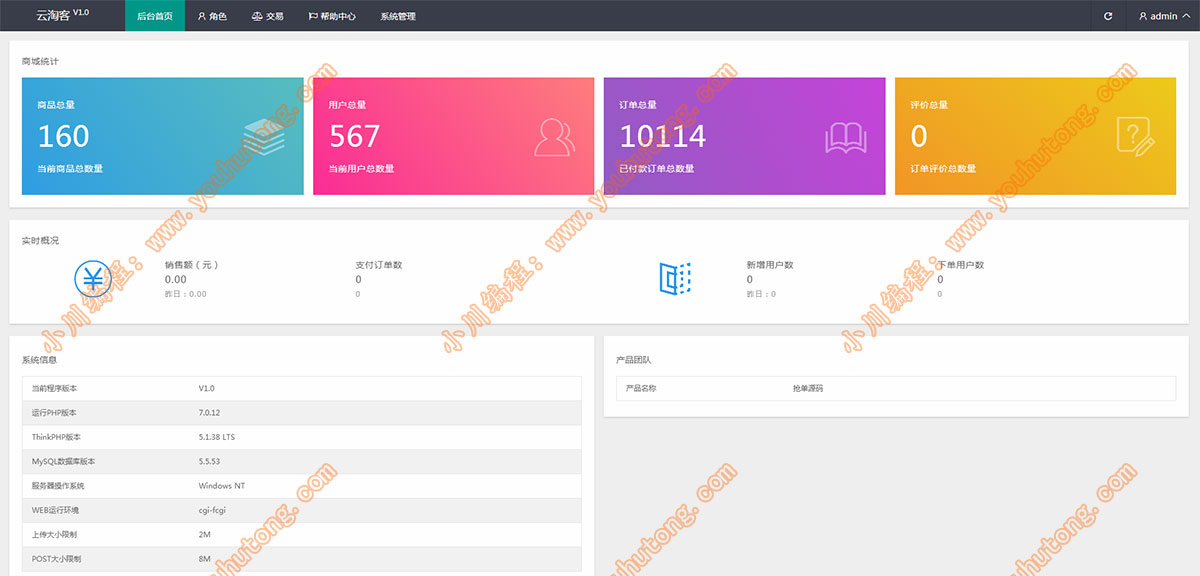Click the blue door icon in 实时概况
The image size is (1200, 576).
(676, 279)
